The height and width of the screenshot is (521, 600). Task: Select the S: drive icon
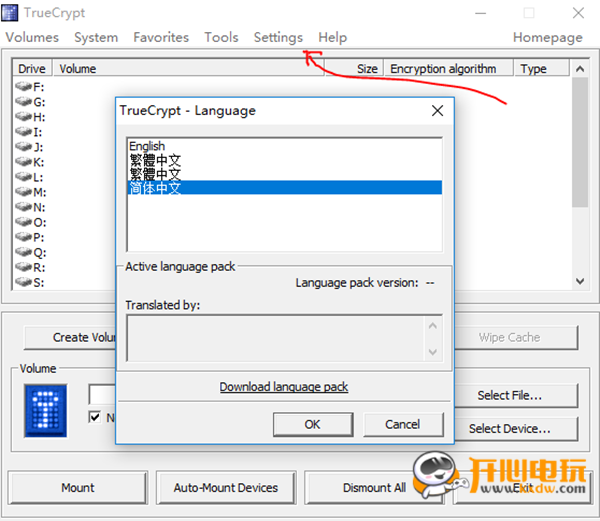click(x=24, y=282)
